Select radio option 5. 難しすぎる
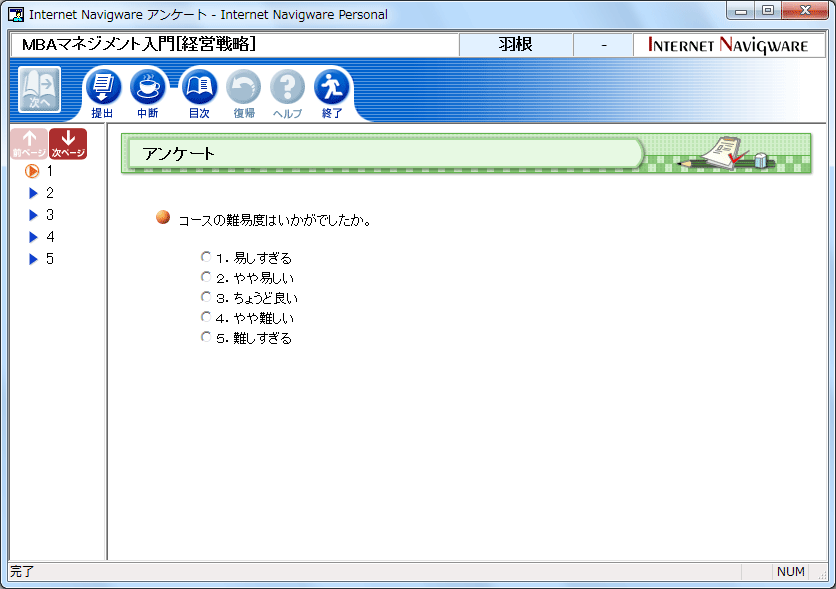Image resolution: width=836 pixels, height=589 pixels. click(206, 336)
